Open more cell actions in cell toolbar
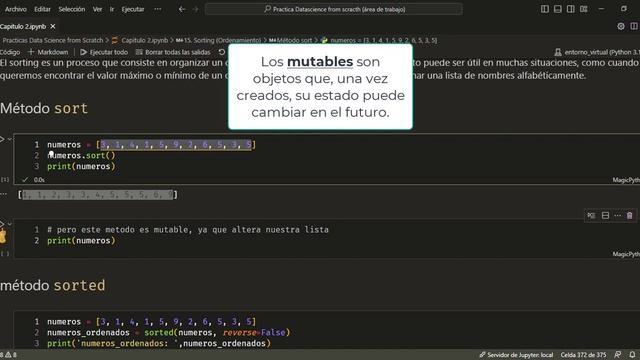640x360 pixels. click(618, 216)
